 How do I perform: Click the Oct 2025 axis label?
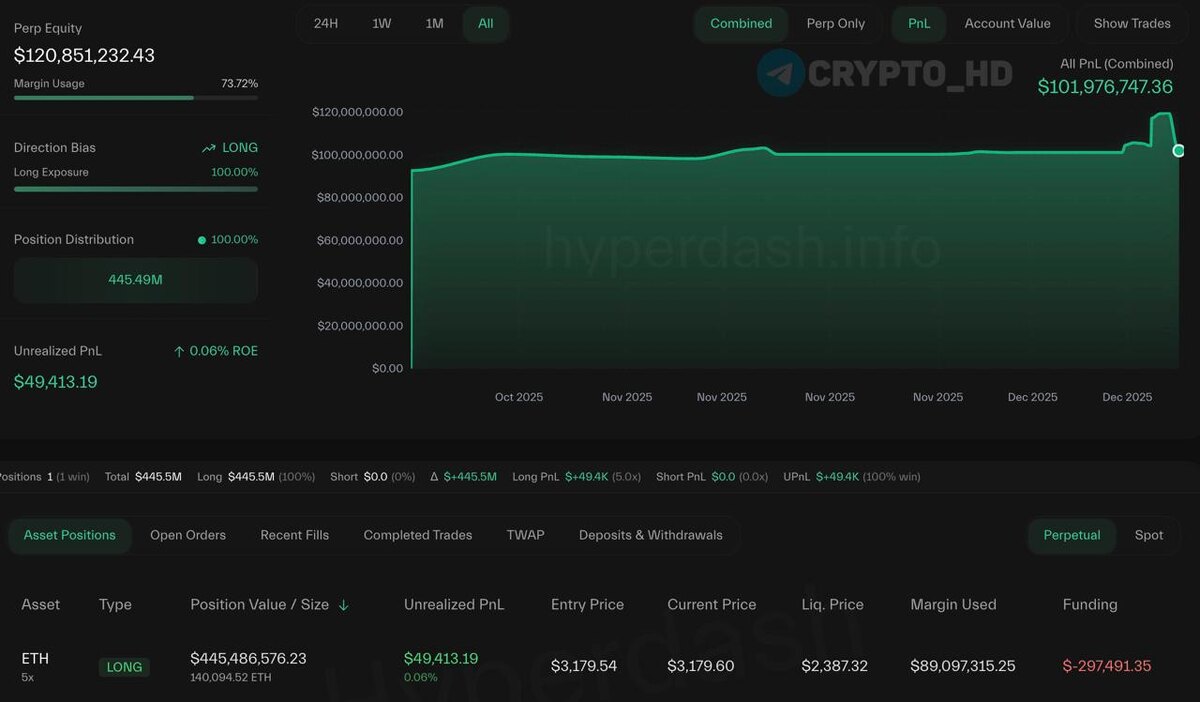[x=519, y=397]
